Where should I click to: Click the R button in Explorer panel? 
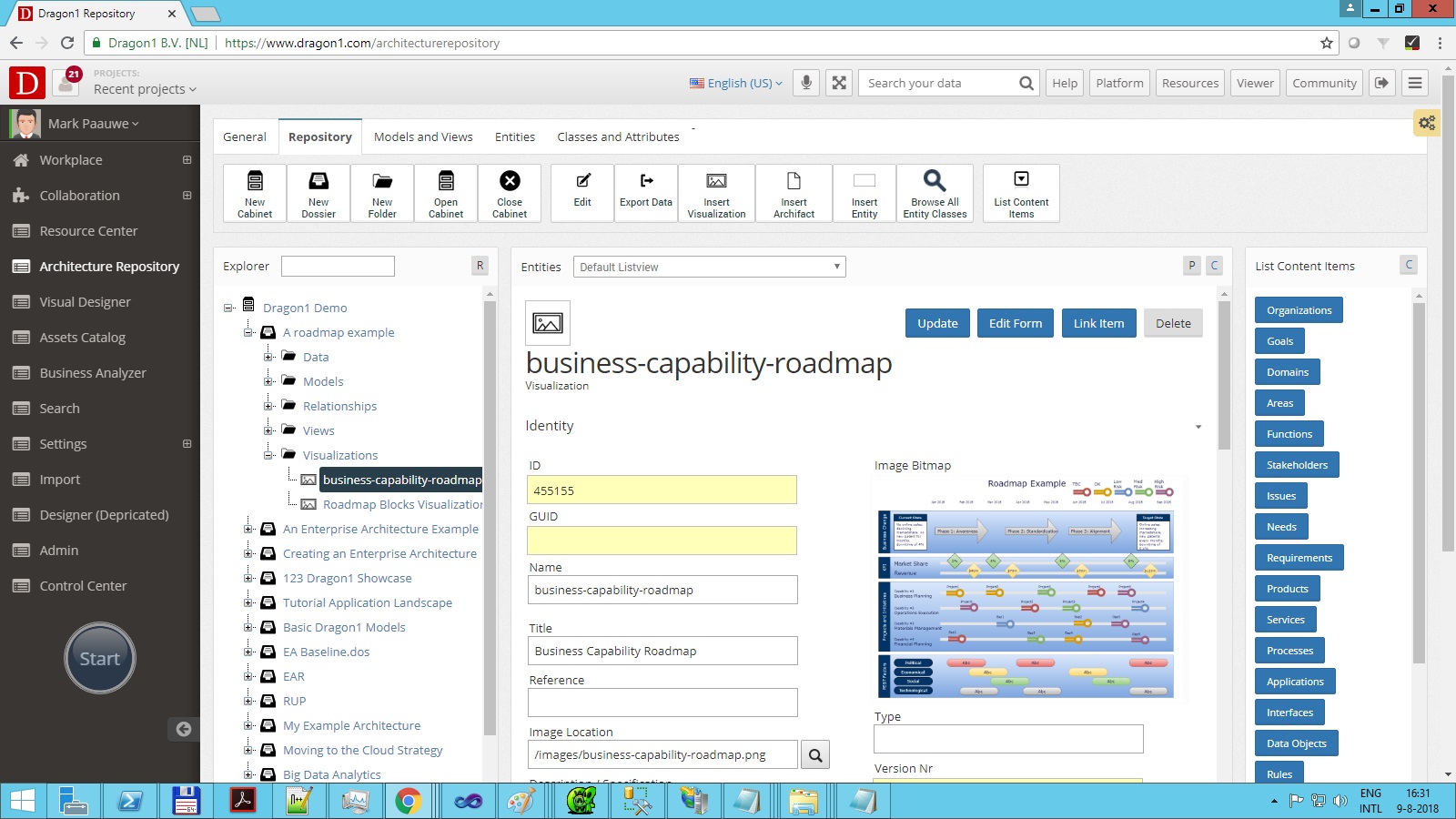480,266
